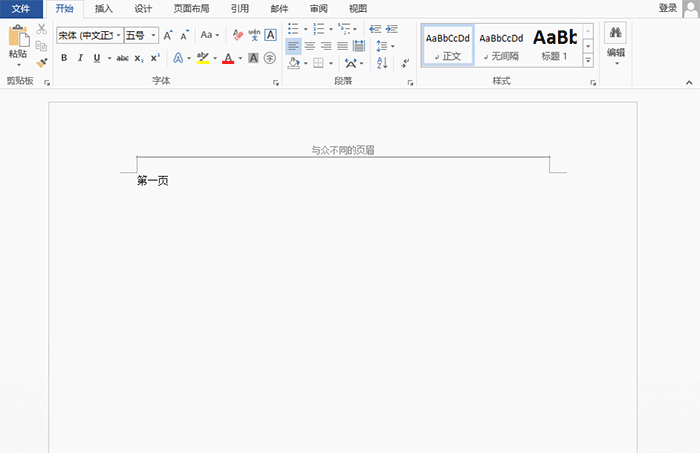Open numbering list dropdown arrow
This screenshot has width=700, height=453.
point(331,29)
